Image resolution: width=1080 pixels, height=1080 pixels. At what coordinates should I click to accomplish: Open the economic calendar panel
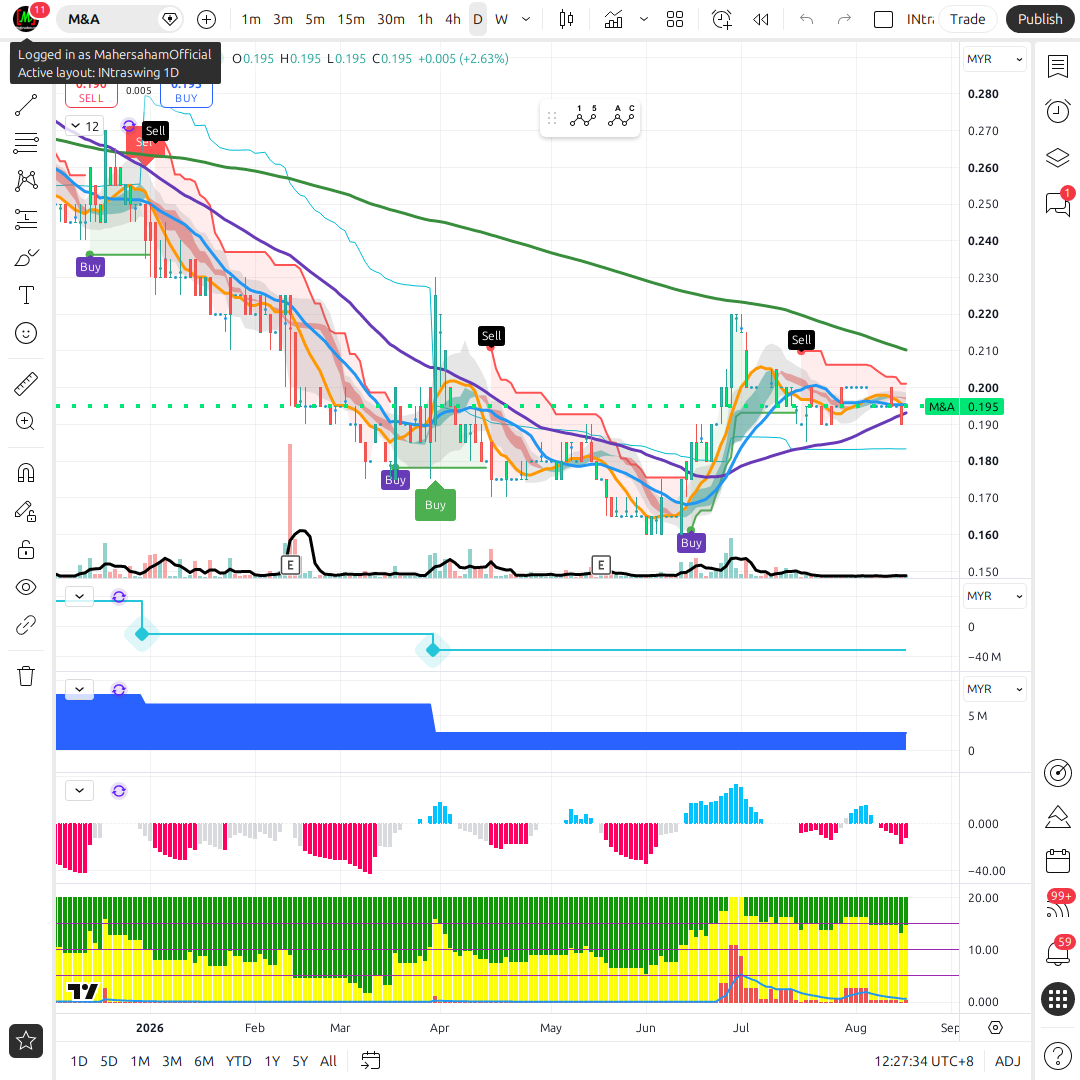[1057, 860]
